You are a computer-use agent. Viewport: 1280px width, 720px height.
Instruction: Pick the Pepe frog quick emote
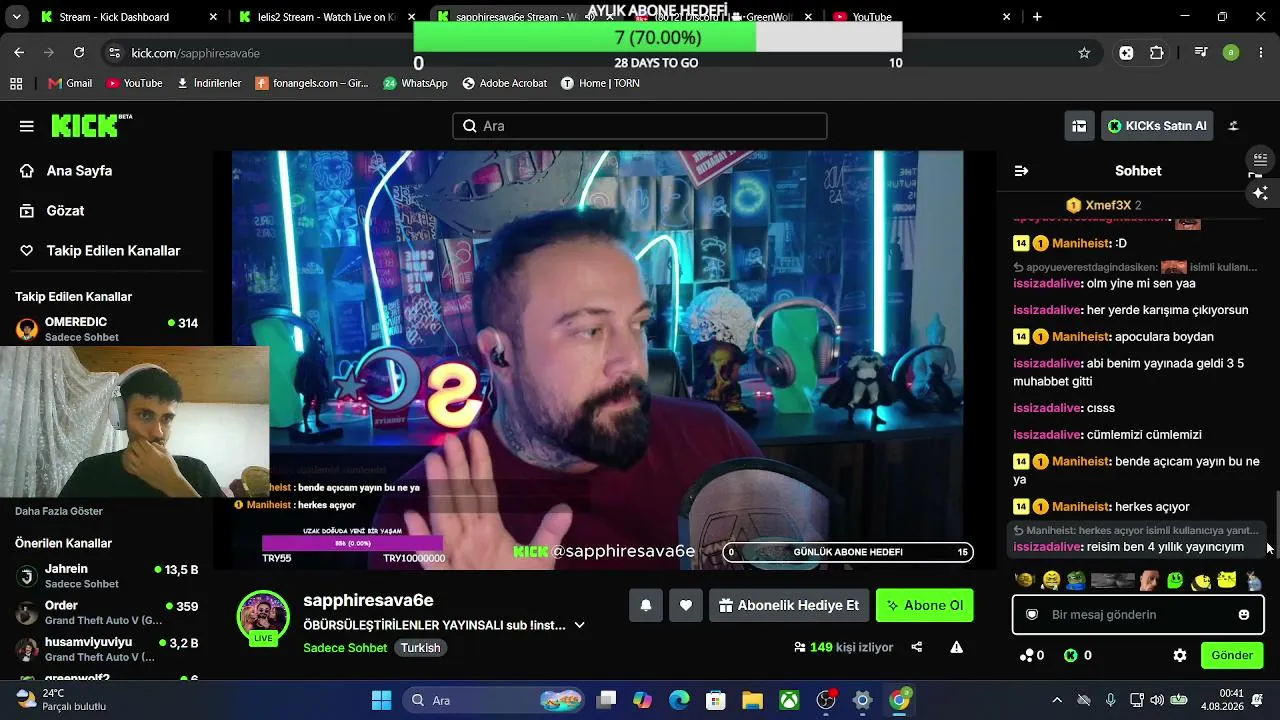click(x=1076, y=580)
